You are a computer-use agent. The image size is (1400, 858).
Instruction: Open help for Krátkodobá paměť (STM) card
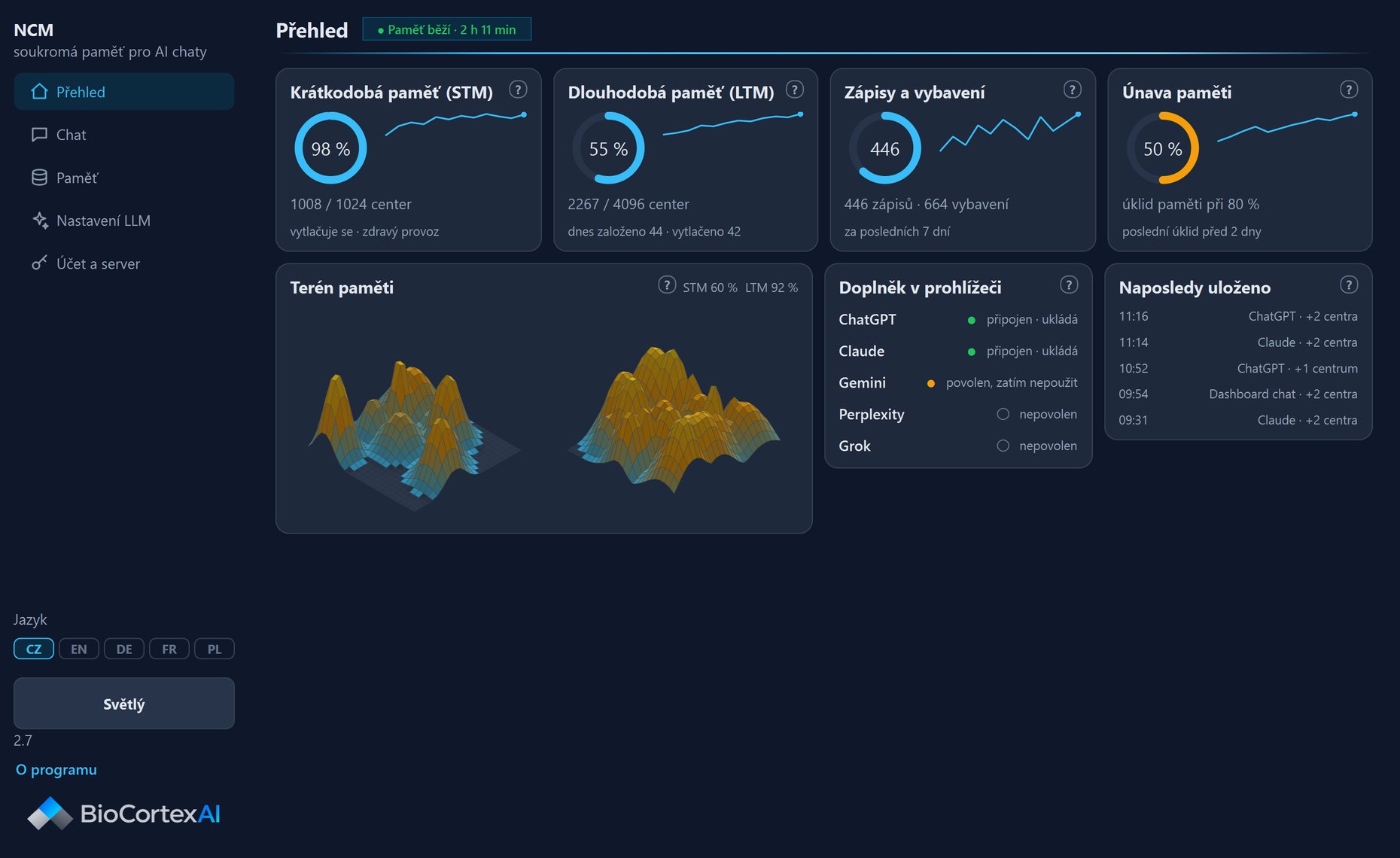pos(518,90)
